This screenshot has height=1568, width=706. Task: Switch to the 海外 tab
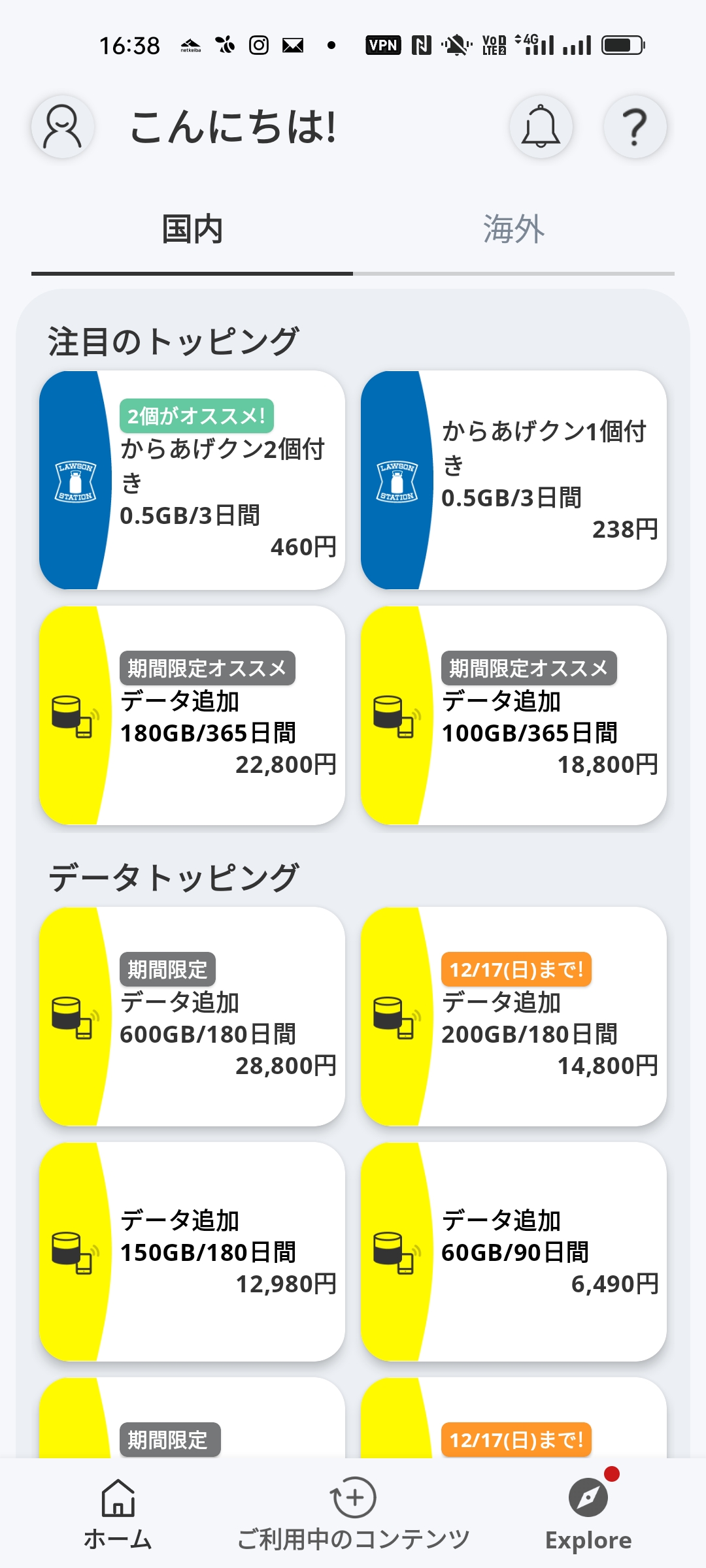click(x=514, y=230)
